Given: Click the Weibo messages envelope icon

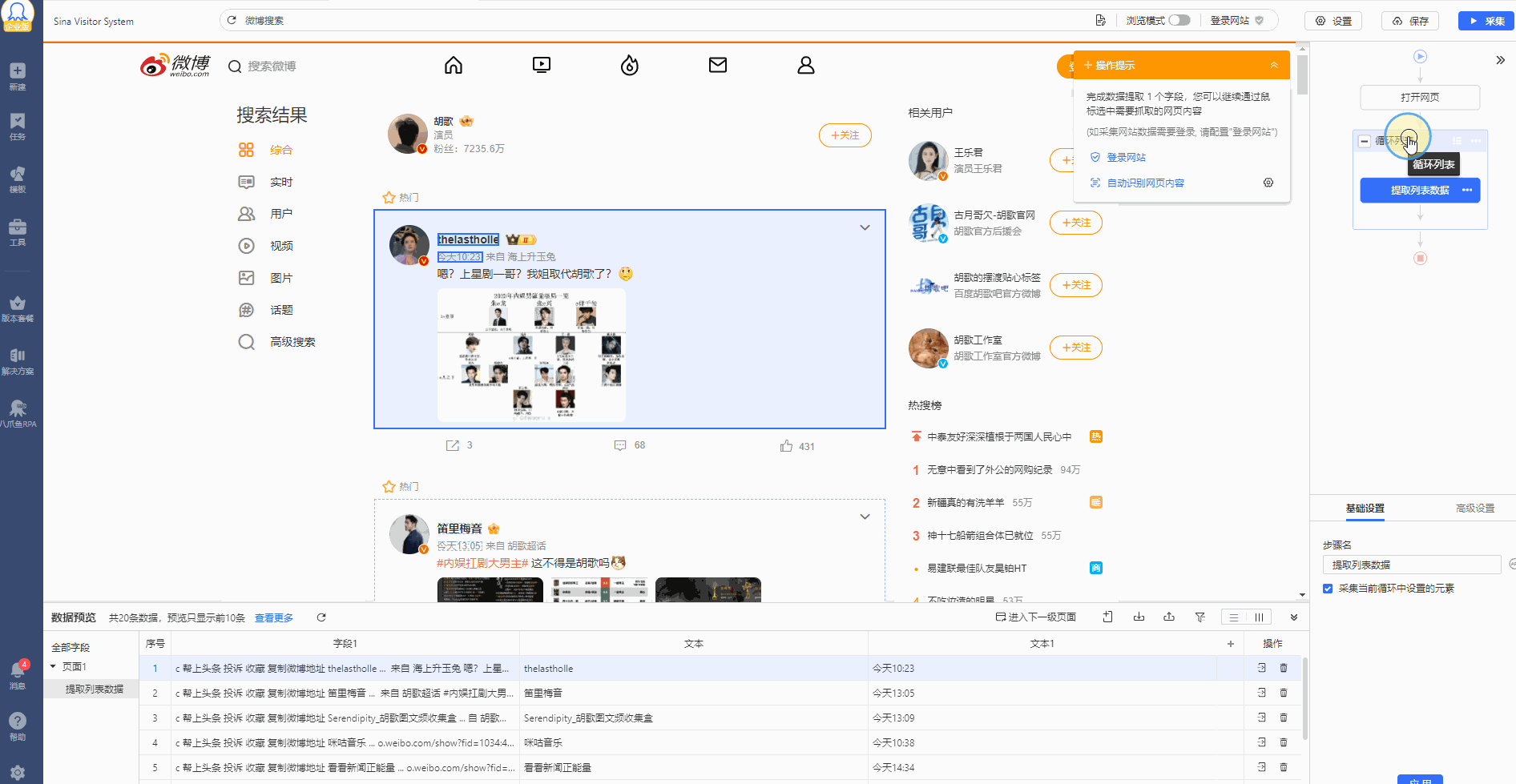Looking at the screenshot, I should click(718, 65).
